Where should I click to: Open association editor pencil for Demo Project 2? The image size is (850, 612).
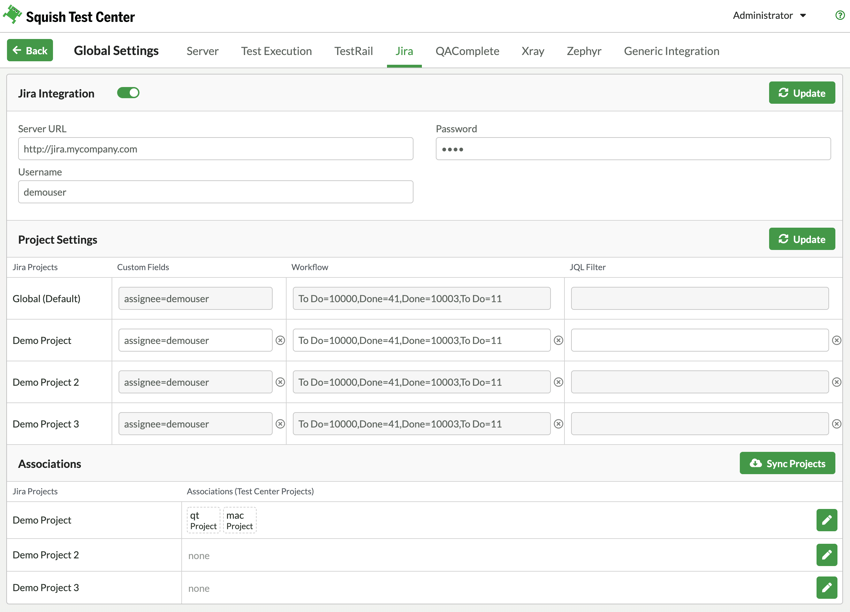(826, 554)
